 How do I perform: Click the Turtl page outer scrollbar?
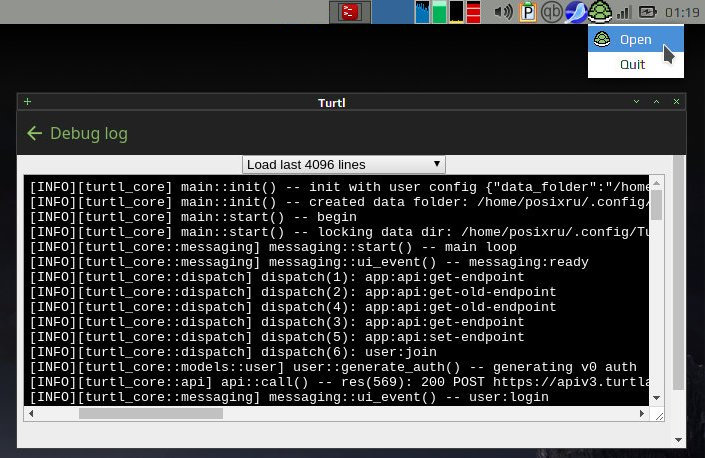tap(678, 273)
